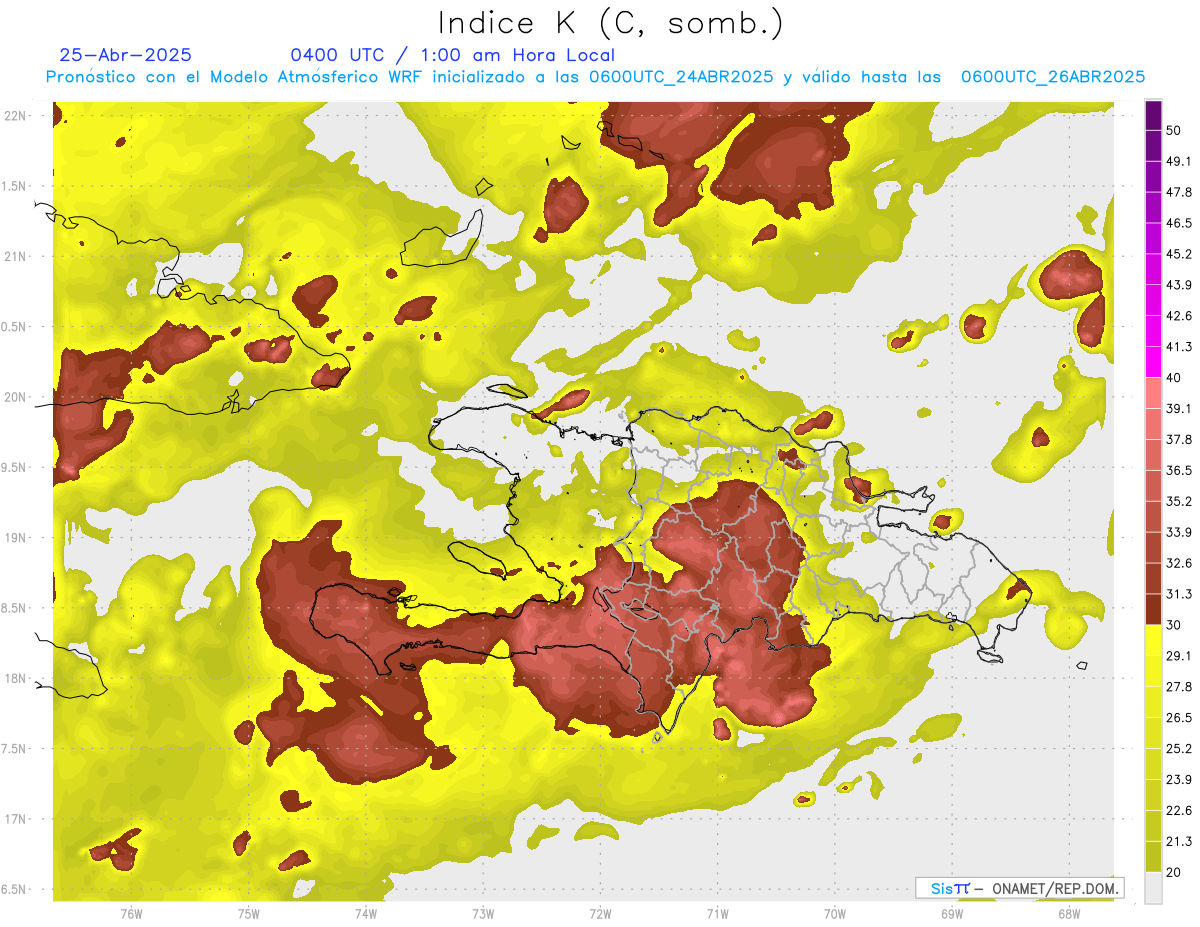Click the colorbar value '49.1'

[x=1179, y=162]
